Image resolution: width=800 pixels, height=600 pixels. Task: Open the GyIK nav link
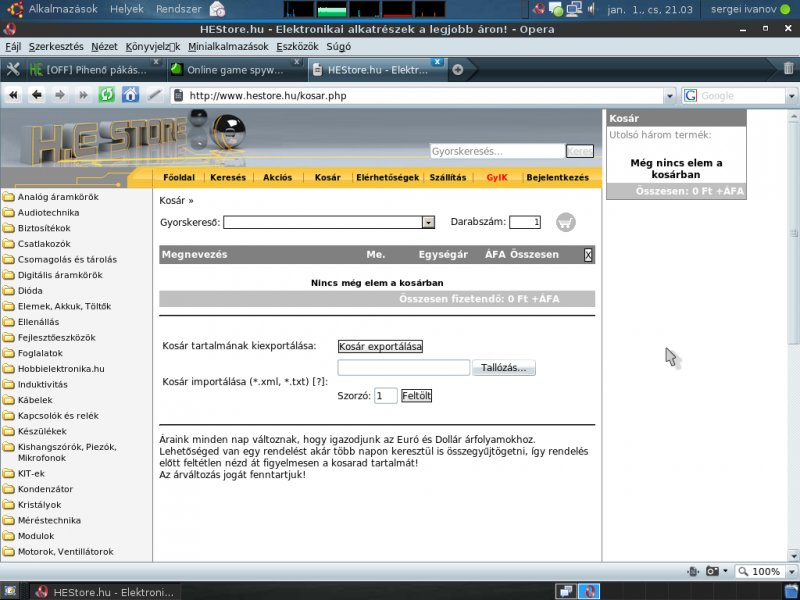496,178
